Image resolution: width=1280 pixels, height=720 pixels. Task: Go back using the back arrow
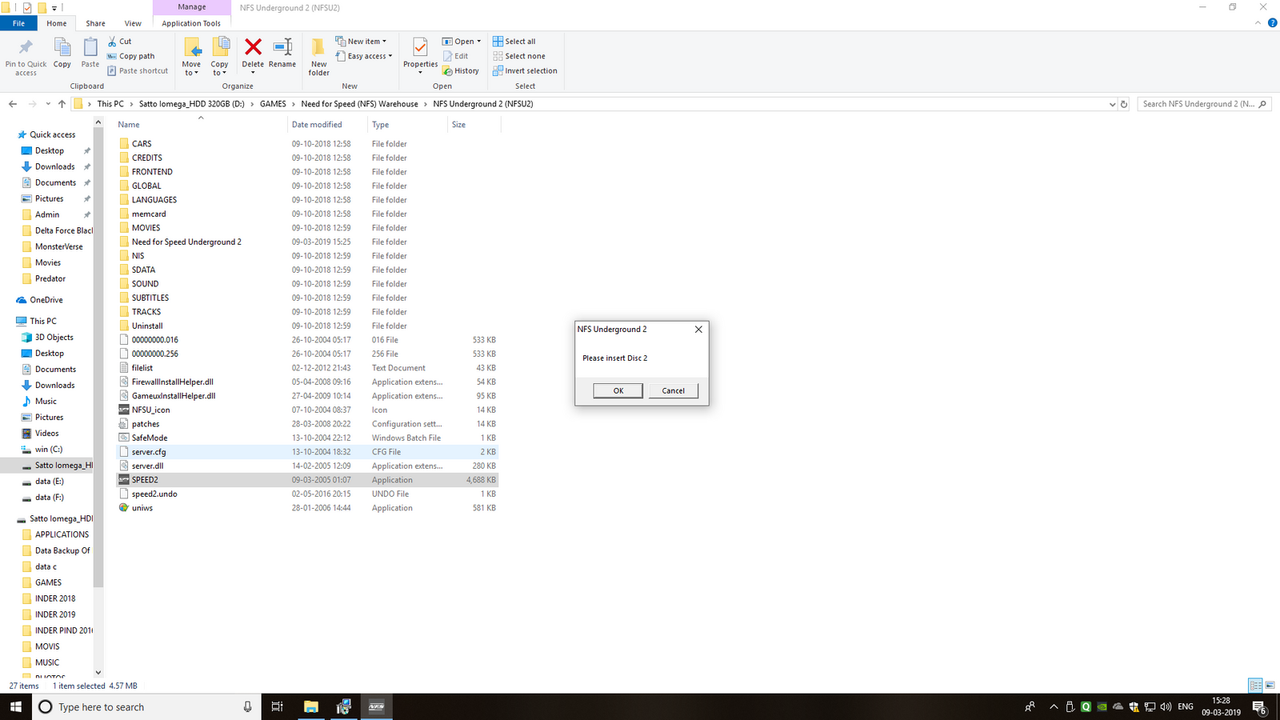[14, 104]
